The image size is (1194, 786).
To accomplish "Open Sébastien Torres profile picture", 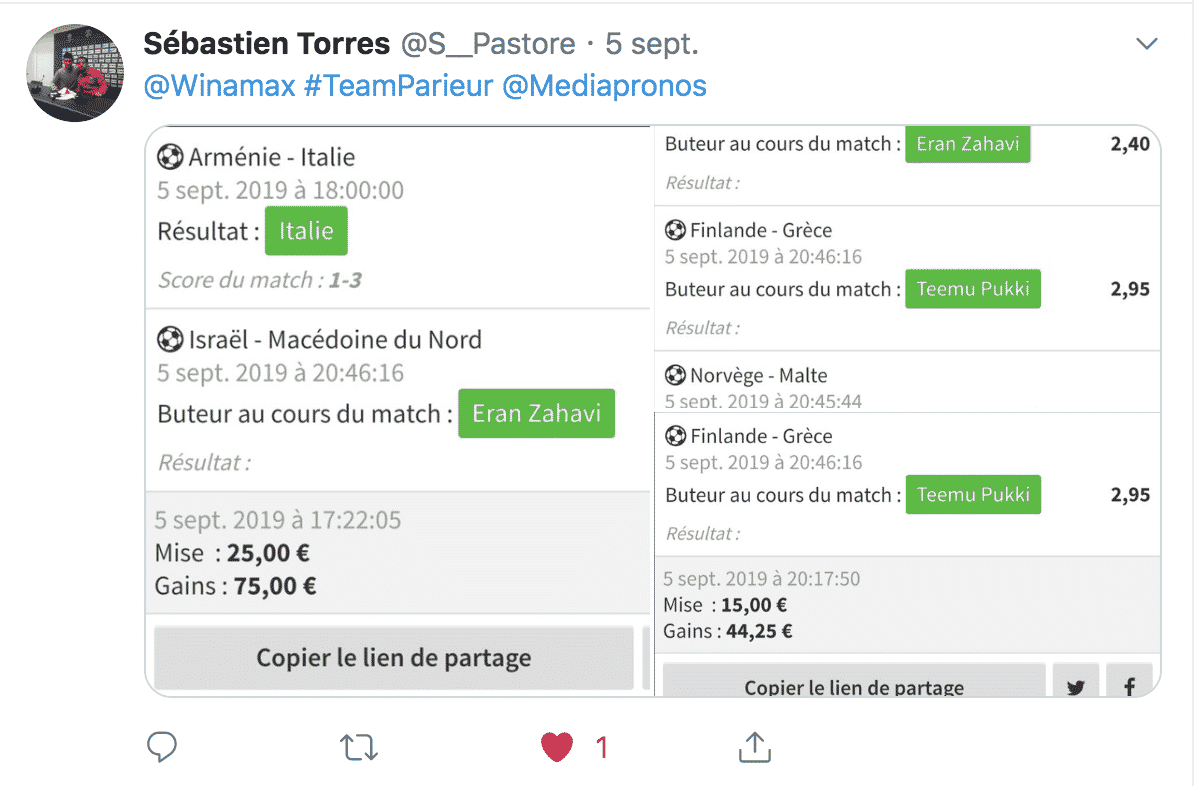I will 75,72.
